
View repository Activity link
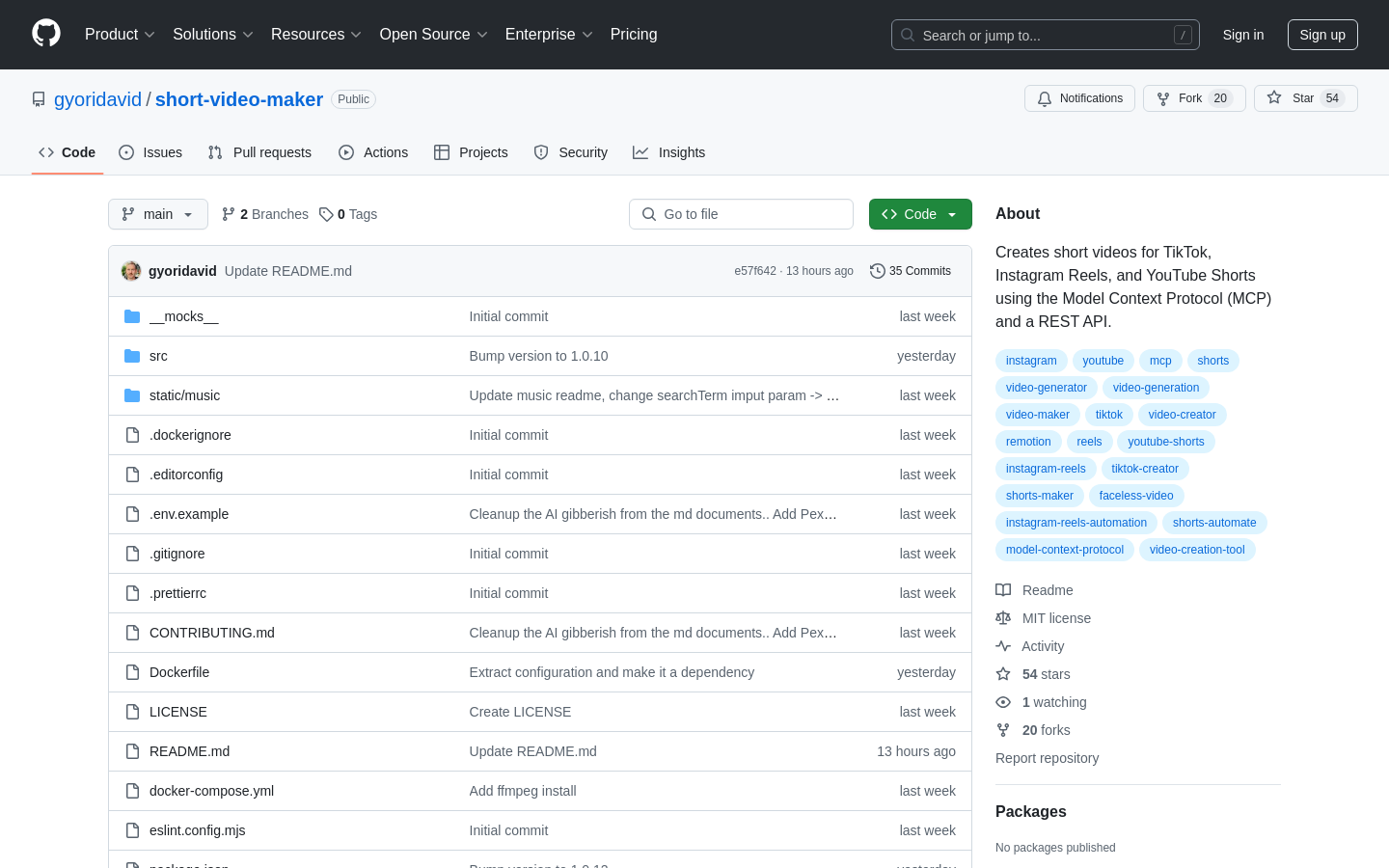pyautogui.click(x=1030, y=646)
